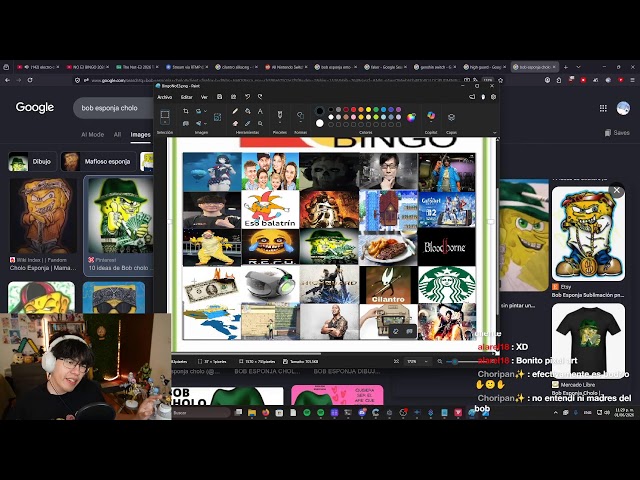Open the Pinterest 10 ideas de Bob cholo result
Viewport: 640px width, 480px height.
pos(118,225)
